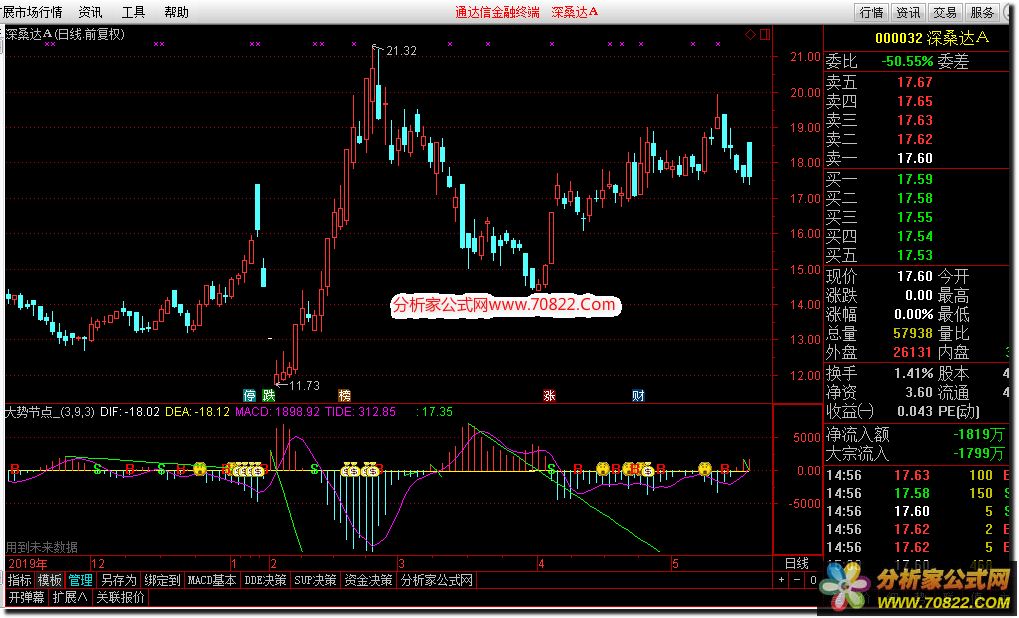This screenshot has height=618, width=1019.
Task: Click the indicator name 大势节点_(3,9,3)
Action: pos(50,412)
